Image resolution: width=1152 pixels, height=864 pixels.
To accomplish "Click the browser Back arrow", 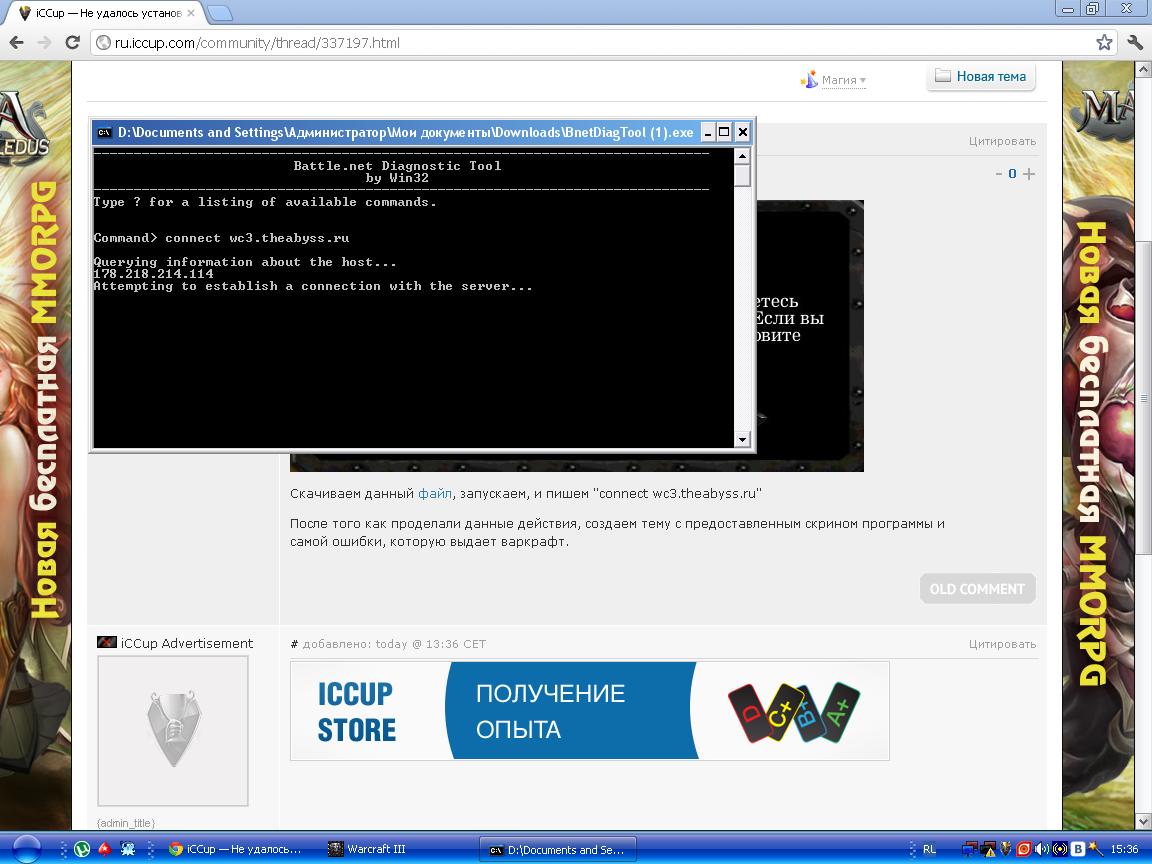I will click(x=16, y=43).
